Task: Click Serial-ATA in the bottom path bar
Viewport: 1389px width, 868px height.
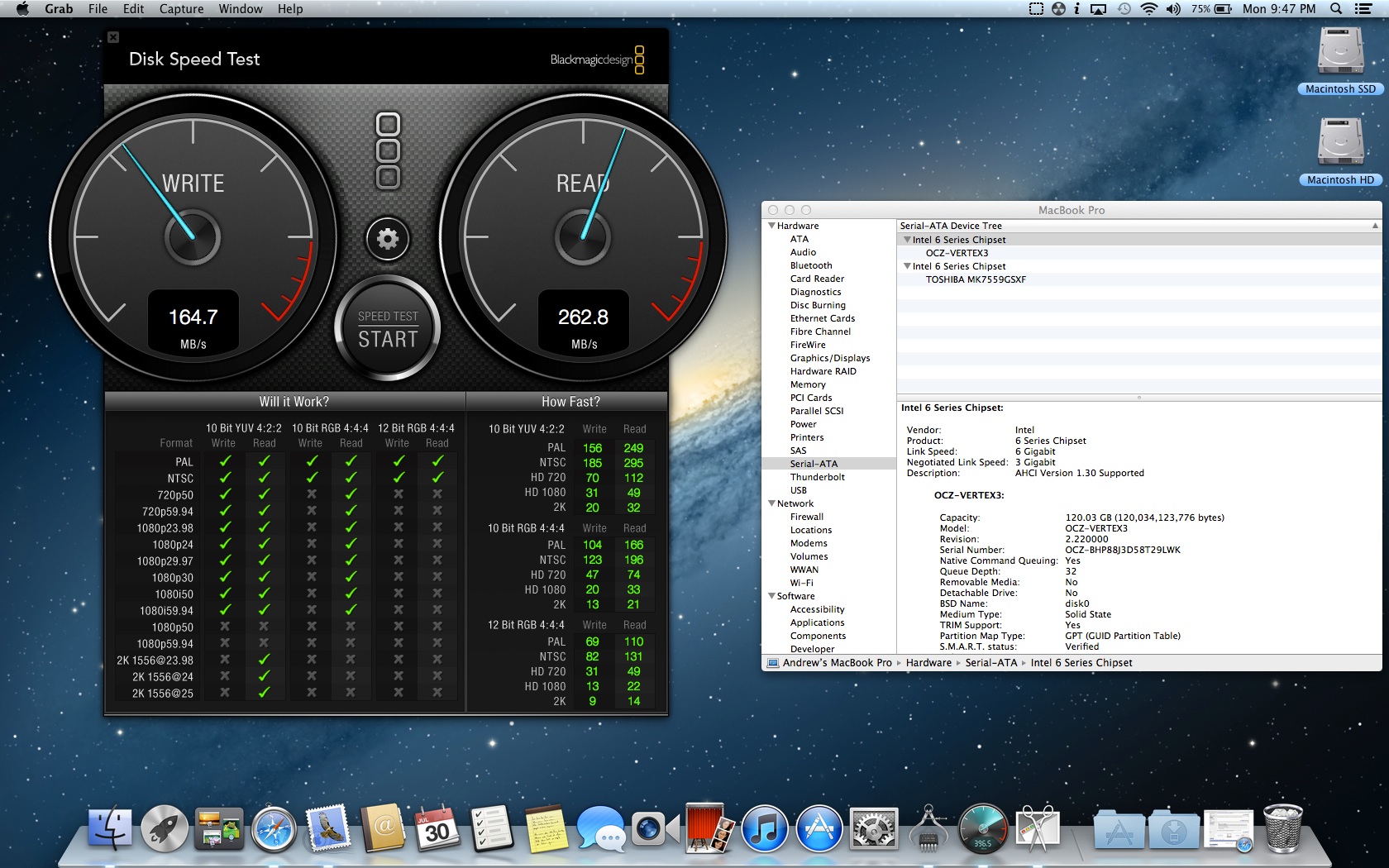Action: [x=991, y=663]
